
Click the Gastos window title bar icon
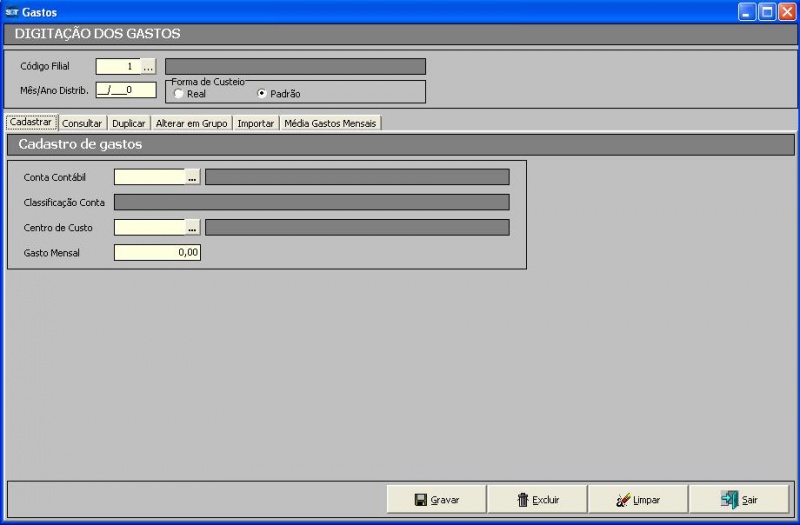point(11,12)
